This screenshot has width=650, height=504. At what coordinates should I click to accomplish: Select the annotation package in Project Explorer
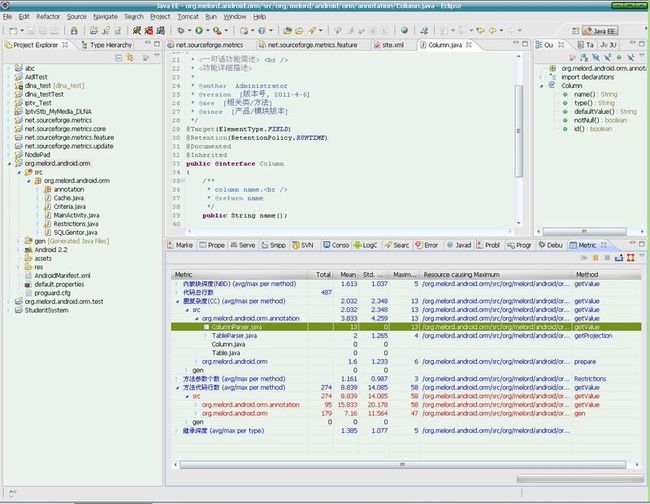pos(69,189)
